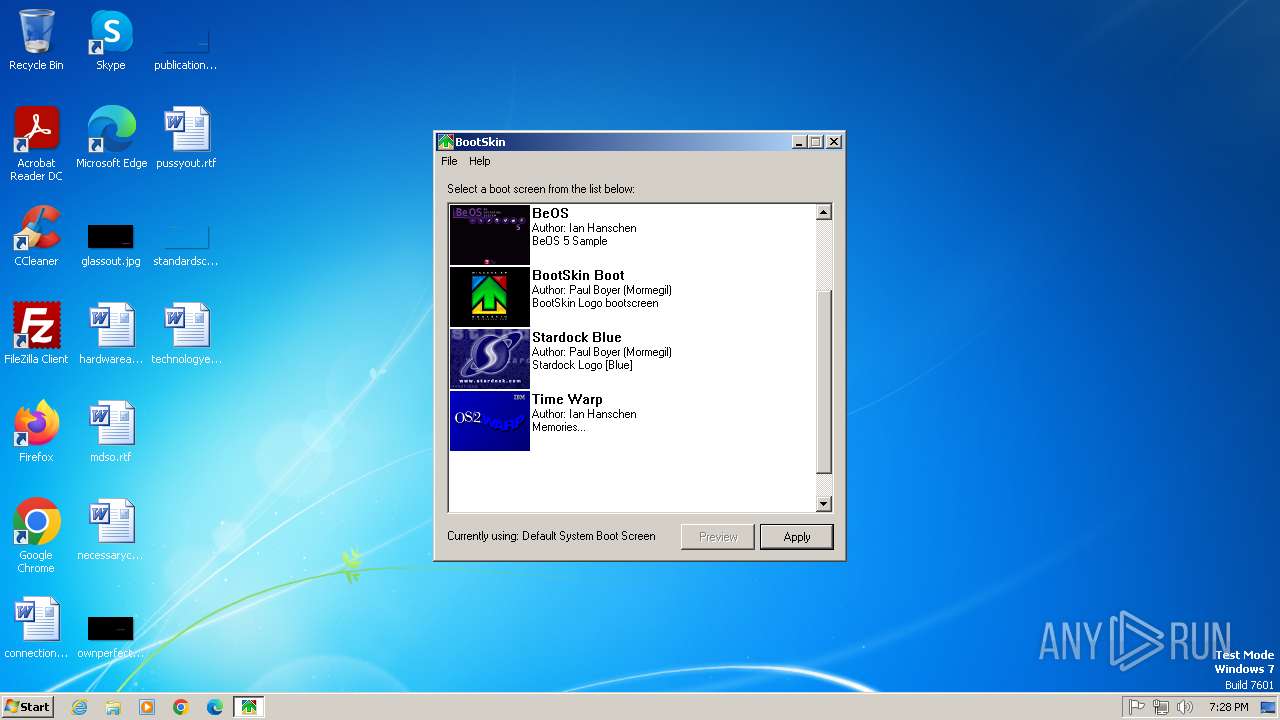The width and height of the screenshot is (1280, 720).
Task: Click the Preview button
Action: [x=718, y=537]
